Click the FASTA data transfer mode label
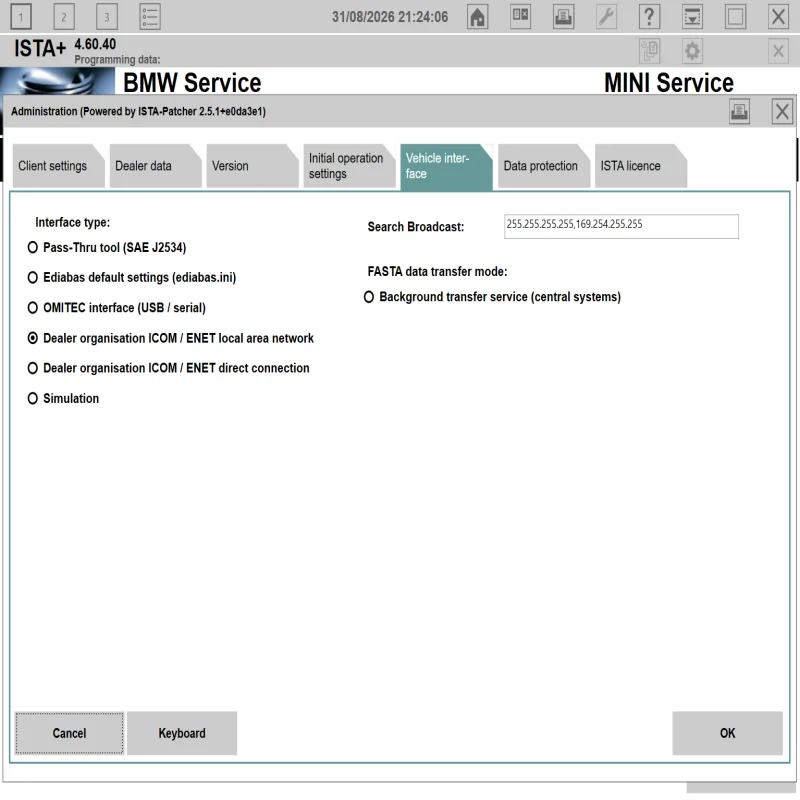The width and height of the screenshot is (800, 800). pos(437,271)
